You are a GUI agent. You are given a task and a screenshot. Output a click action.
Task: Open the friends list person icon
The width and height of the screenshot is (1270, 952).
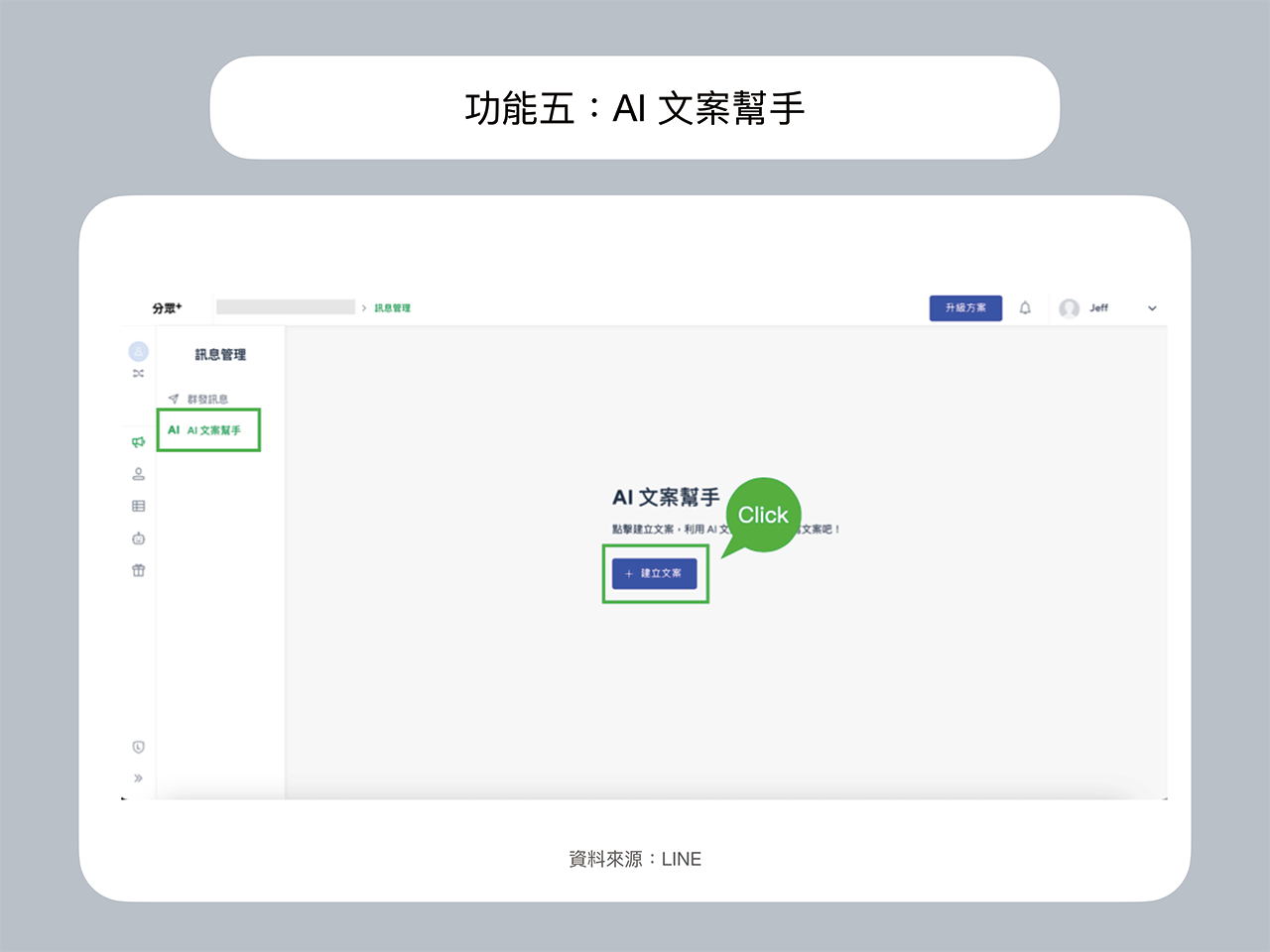139,474
